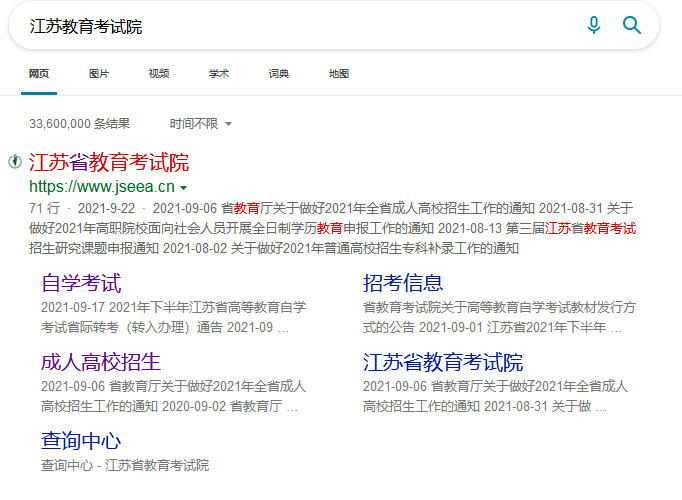Click the 33,600,000 条结果 count text
This screenshot has width=682, height=500.
tap(80, 124)
